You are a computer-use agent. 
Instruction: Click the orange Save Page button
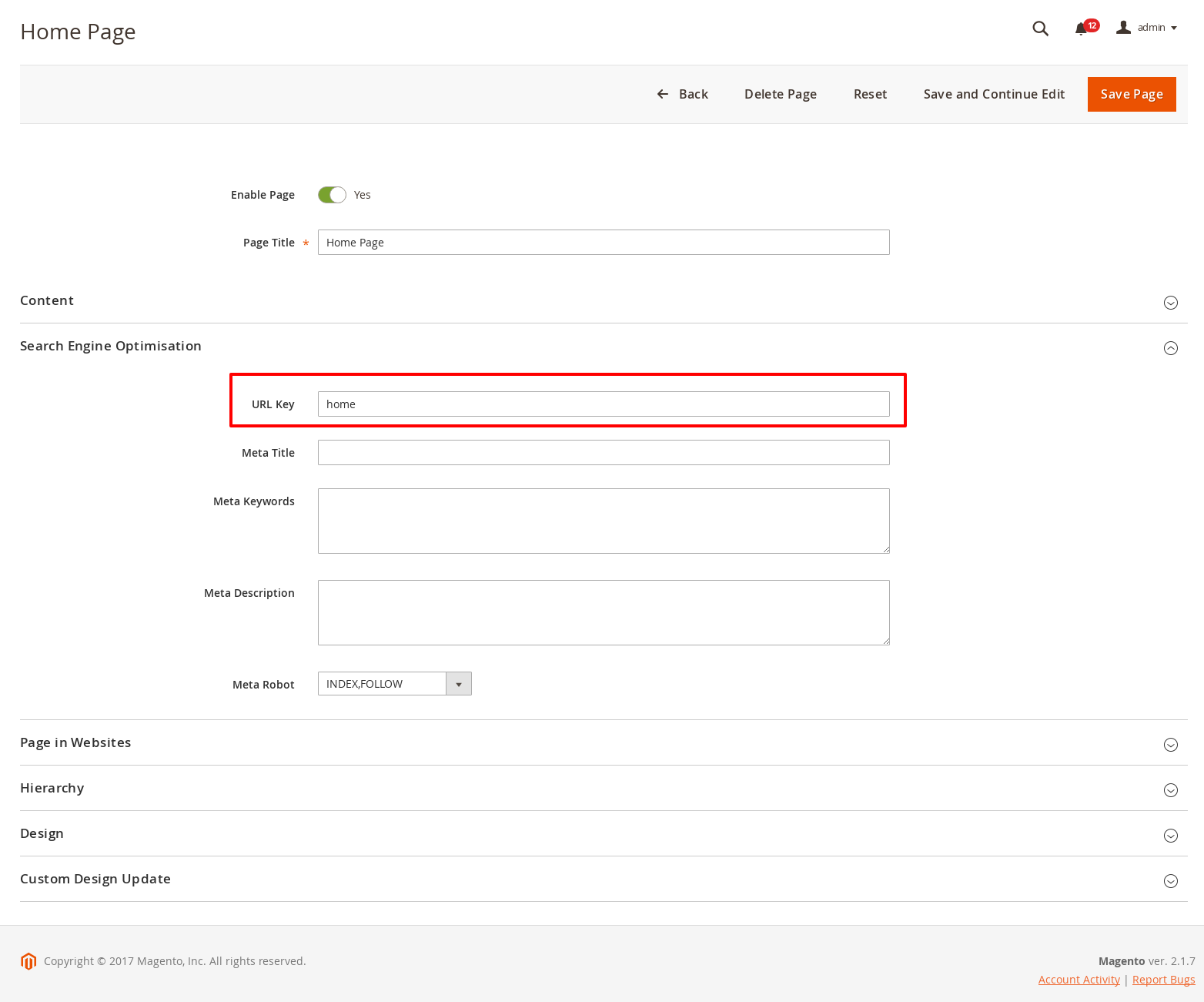[1132, 94]
